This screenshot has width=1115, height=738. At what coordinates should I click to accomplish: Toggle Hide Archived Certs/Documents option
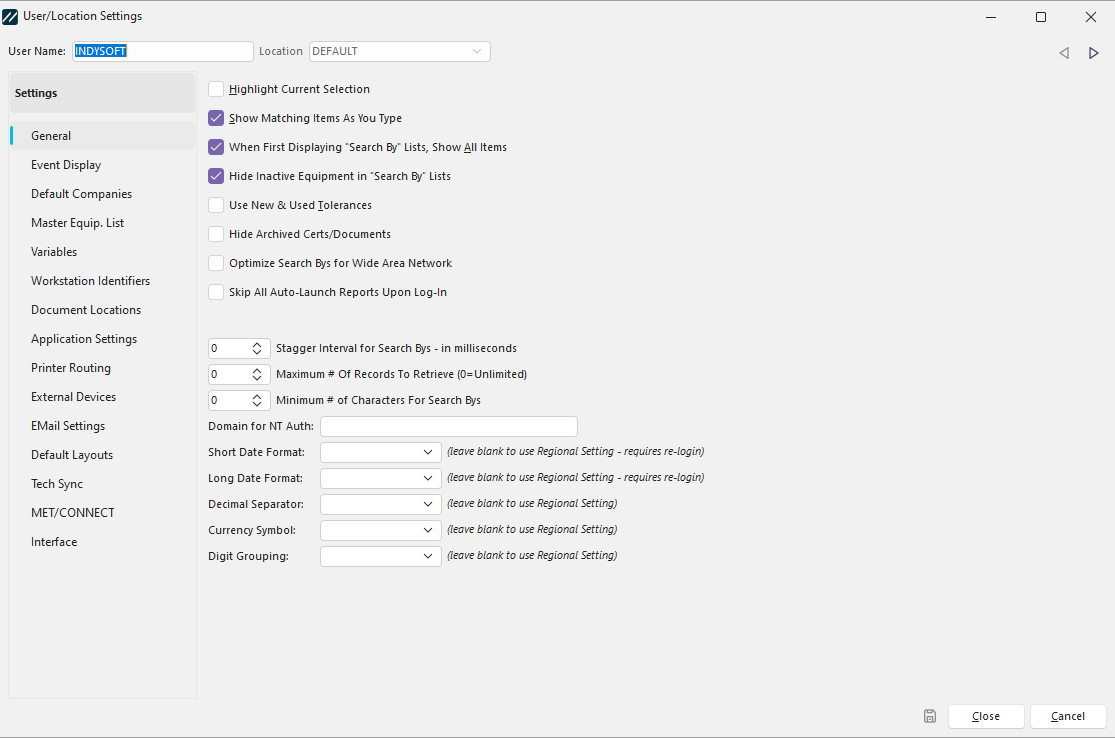[x=216, y=234]
